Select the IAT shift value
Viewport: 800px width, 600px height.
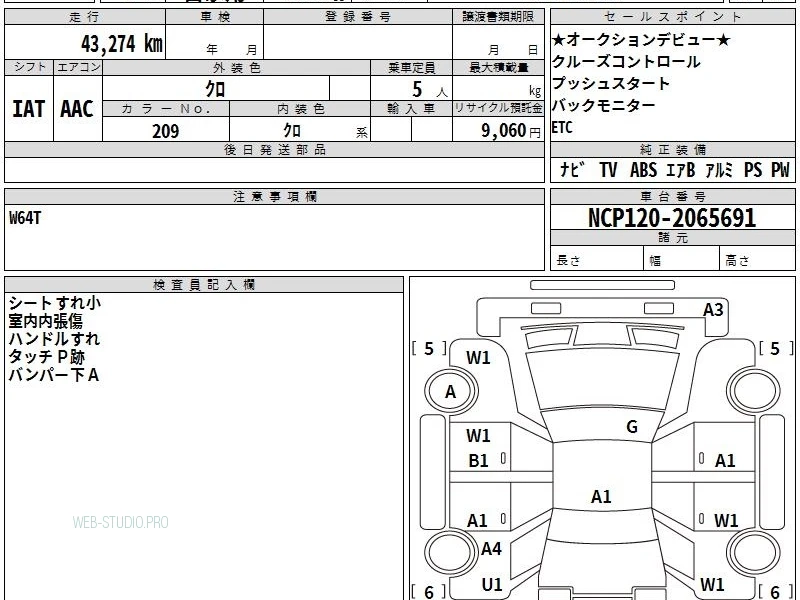[29, 109]
